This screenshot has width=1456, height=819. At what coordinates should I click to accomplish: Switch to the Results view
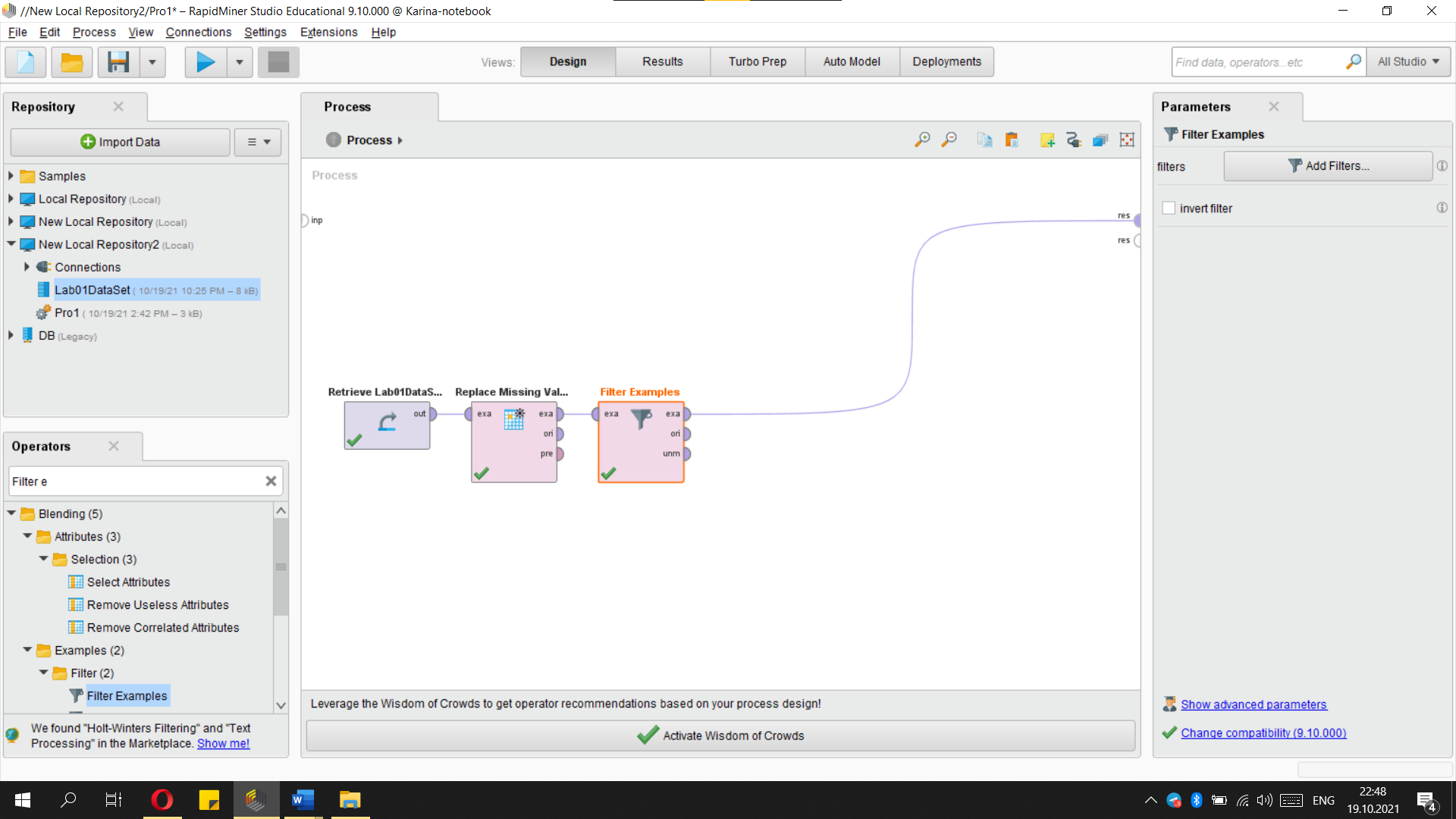[x=663, y=61]
